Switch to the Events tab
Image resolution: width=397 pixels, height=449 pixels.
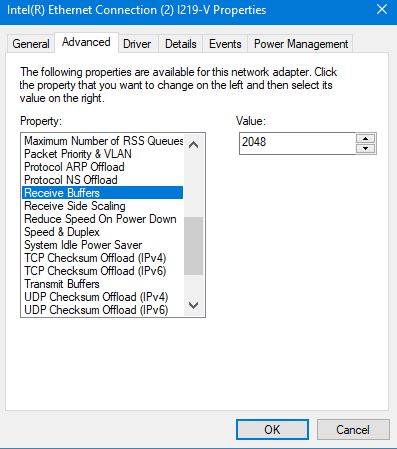point(225,44)
